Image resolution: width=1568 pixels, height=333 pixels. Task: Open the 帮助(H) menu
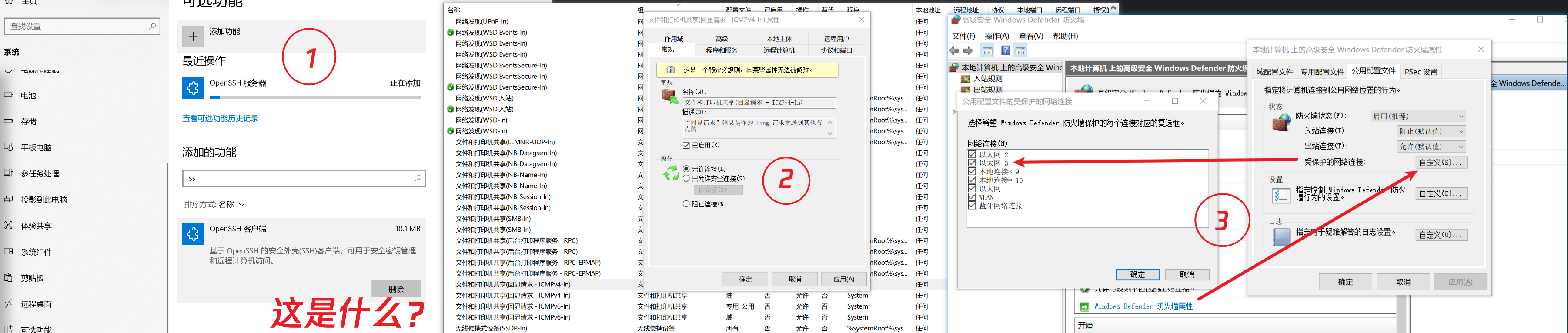[x=1065, y=36]
